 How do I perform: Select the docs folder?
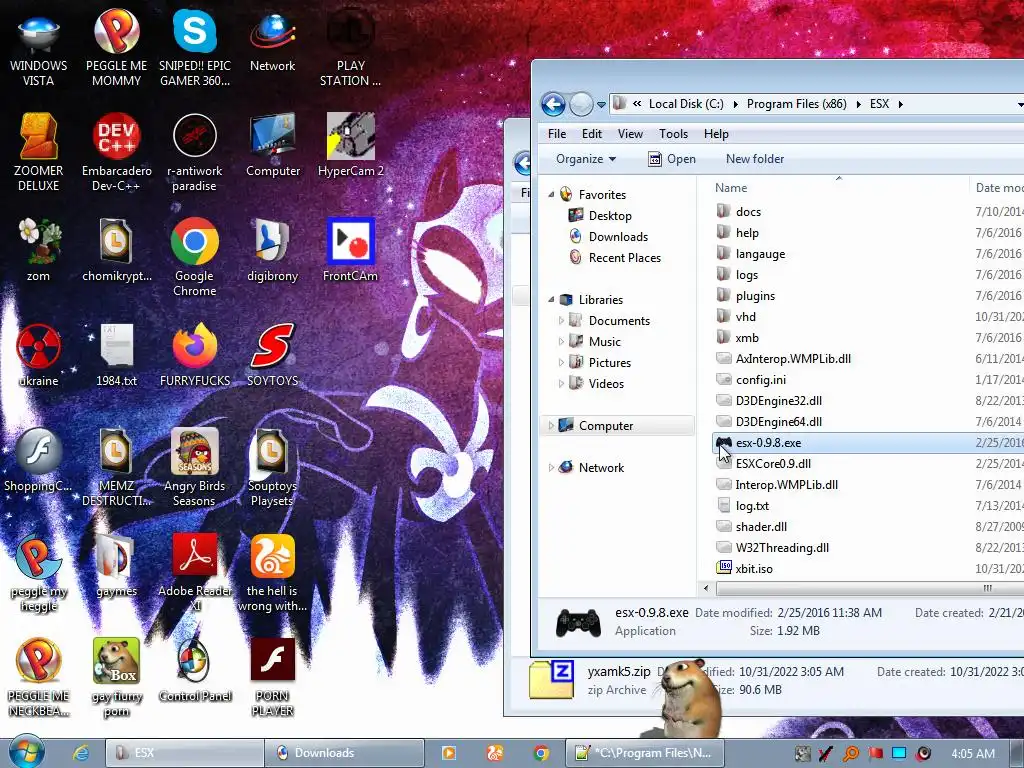pos(739,212)
